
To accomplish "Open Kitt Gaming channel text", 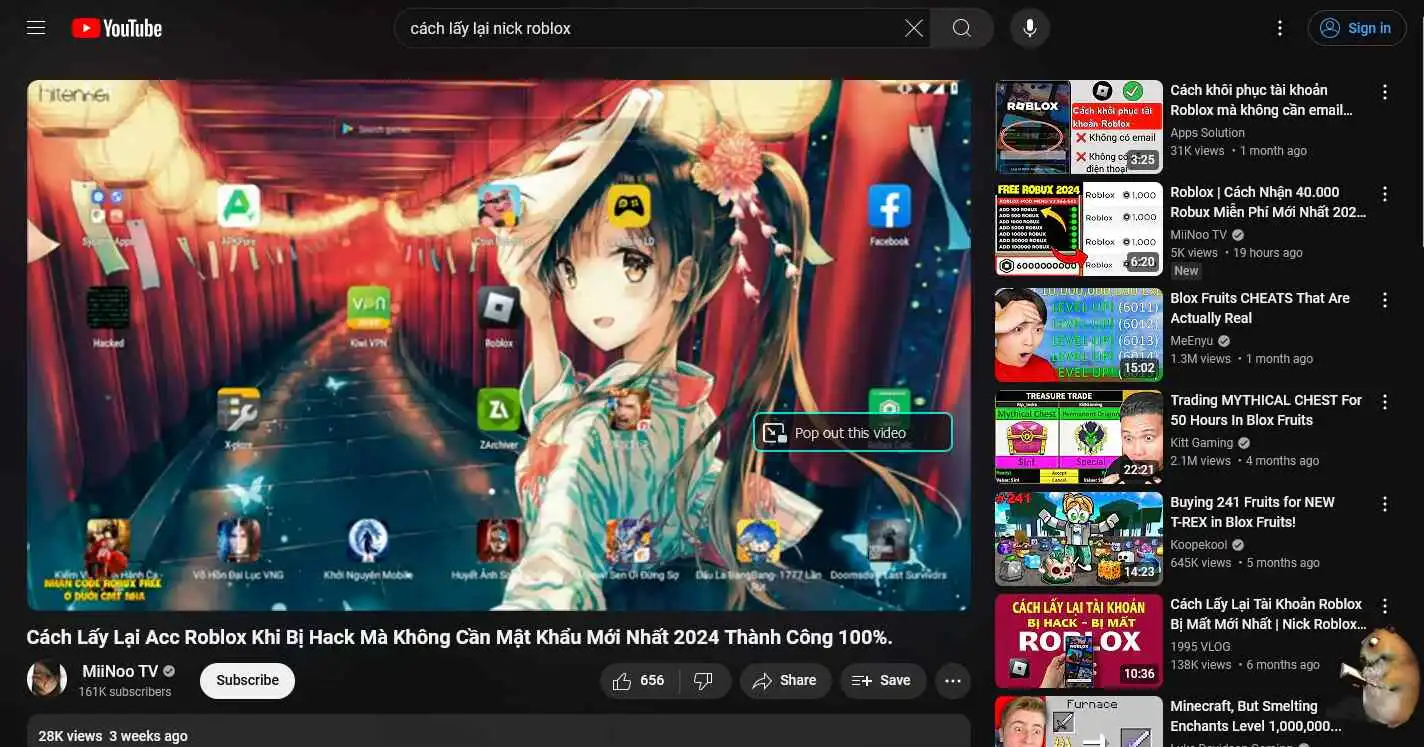I will (x=1201, y=443).
